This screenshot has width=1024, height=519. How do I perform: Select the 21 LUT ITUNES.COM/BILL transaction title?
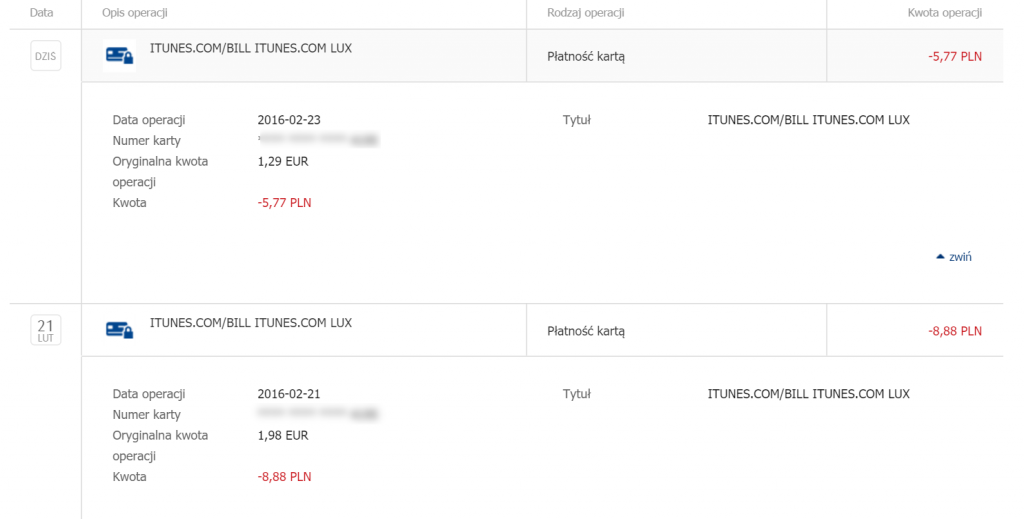click(x=251, y=322)
